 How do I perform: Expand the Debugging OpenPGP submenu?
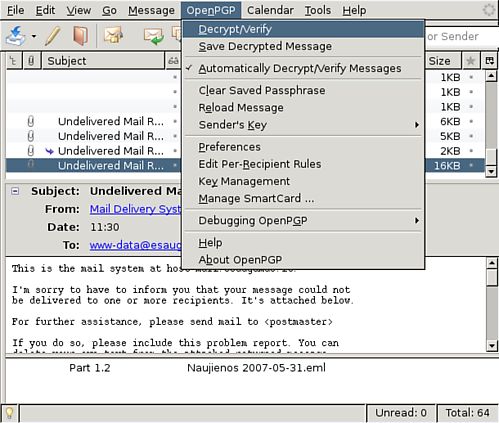(303, 221)
